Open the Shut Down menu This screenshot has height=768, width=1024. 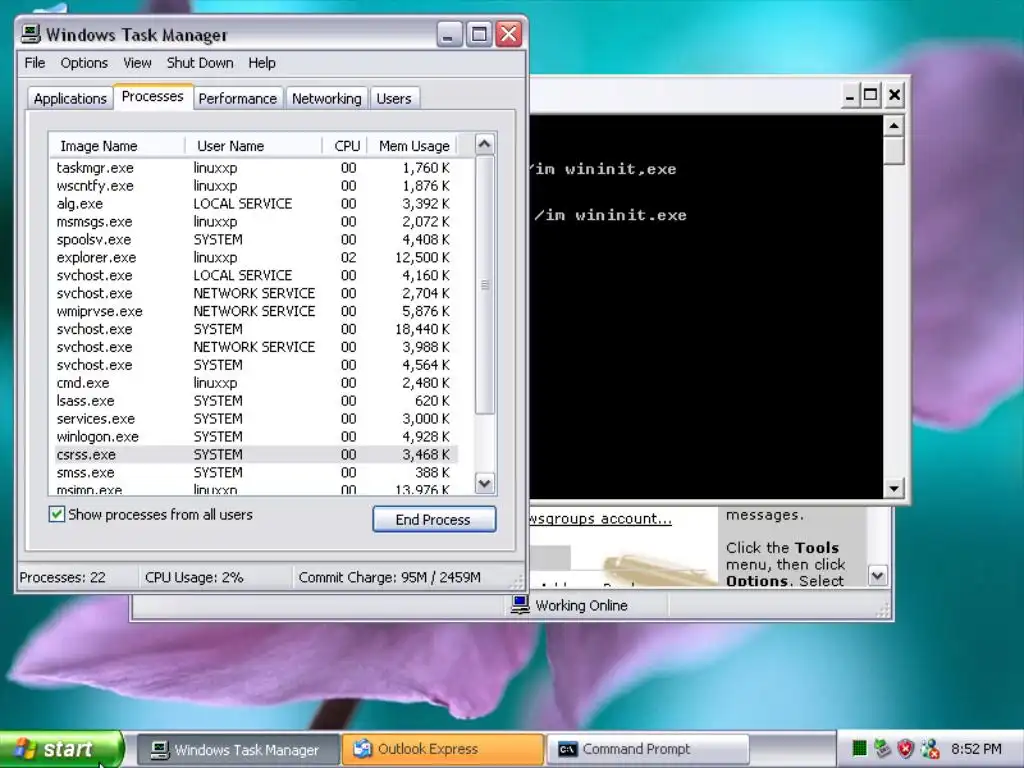(200, 63)
